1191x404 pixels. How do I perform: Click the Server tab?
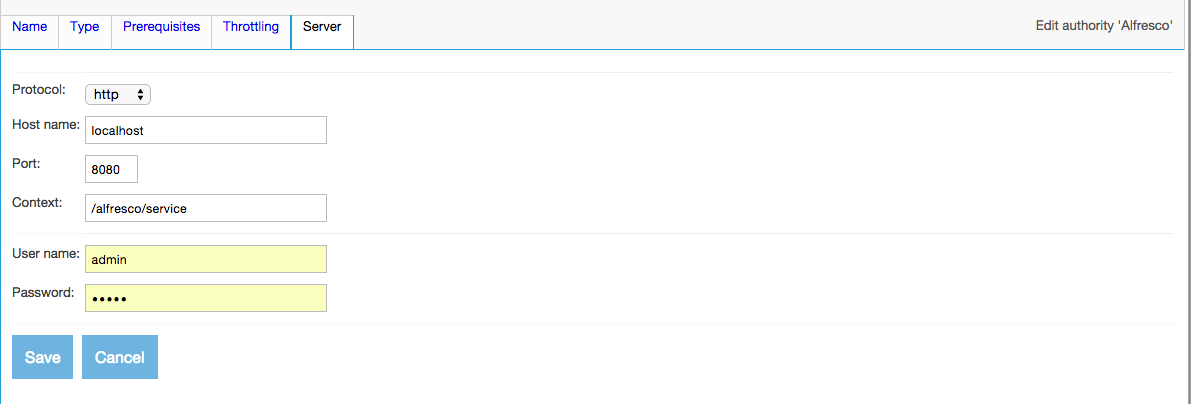click(x=322, y=27)
